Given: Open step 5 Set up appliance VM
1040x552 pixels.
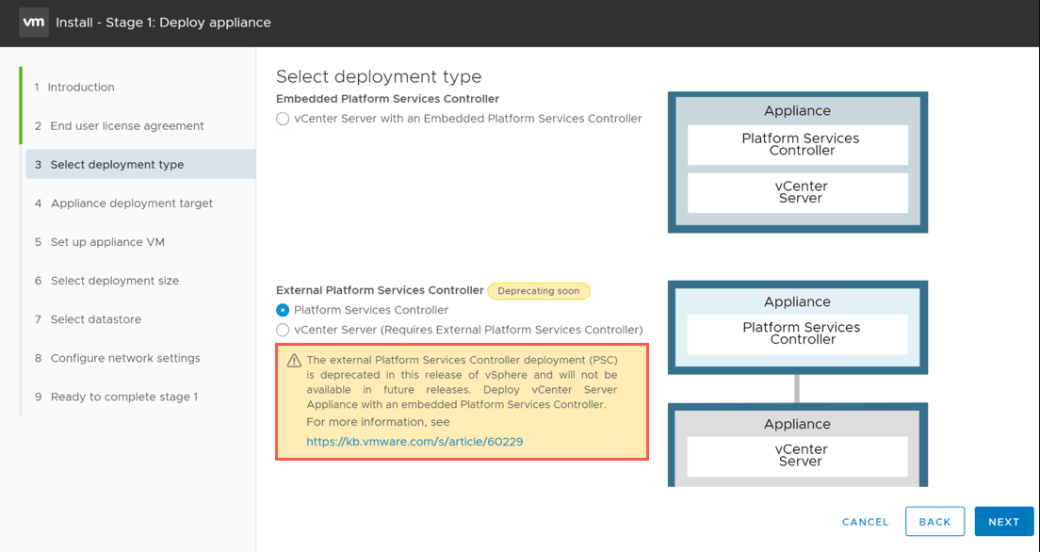Looking at the screenshot, I should click(x=107, y=242).
